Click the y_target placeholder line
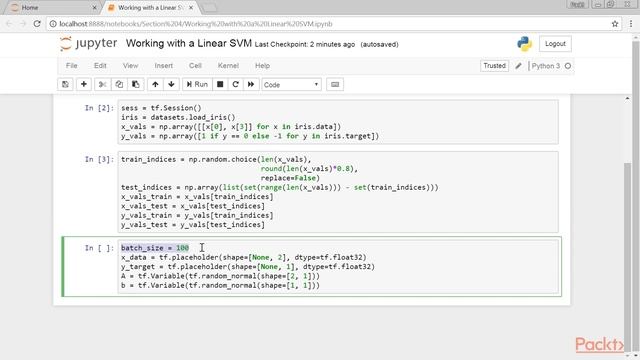Viewport: 640px width, 360px height. pyautogui.click(x=248, y=267)
